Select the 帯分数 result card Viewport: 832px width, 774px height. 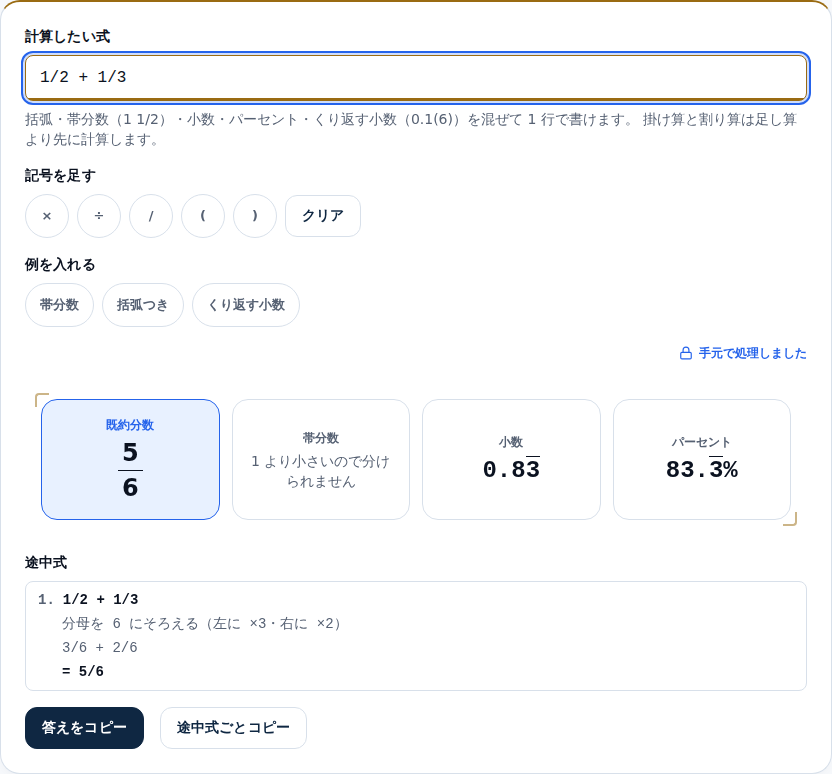pos(321,459)
